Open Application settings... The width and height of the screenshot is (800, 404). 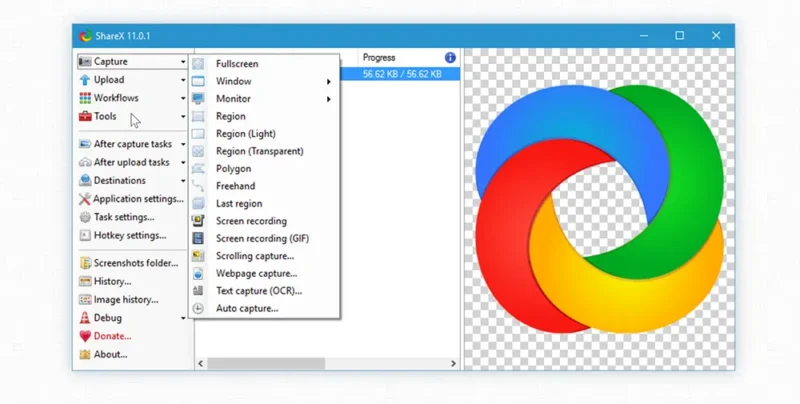pos(132,199)
